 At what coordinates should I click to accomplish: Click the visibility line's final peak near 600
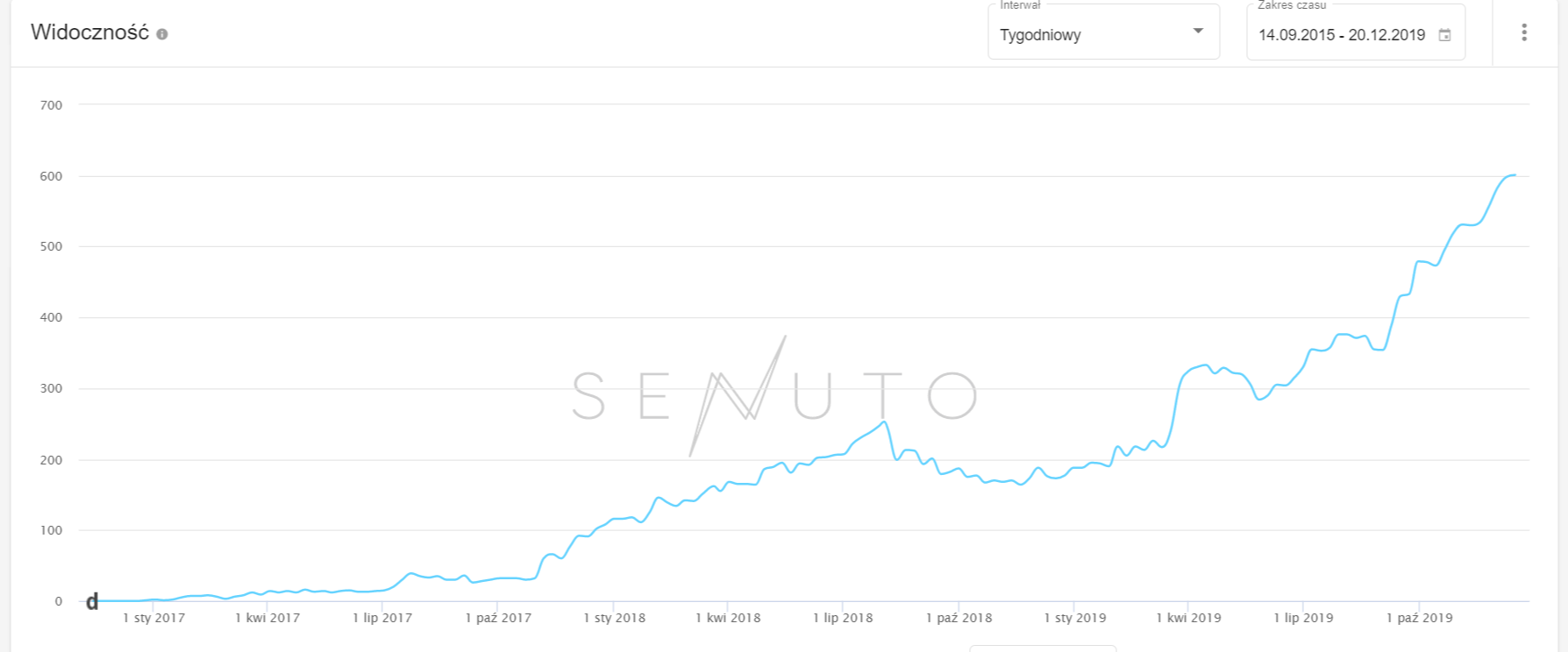tap(1512, 175)
